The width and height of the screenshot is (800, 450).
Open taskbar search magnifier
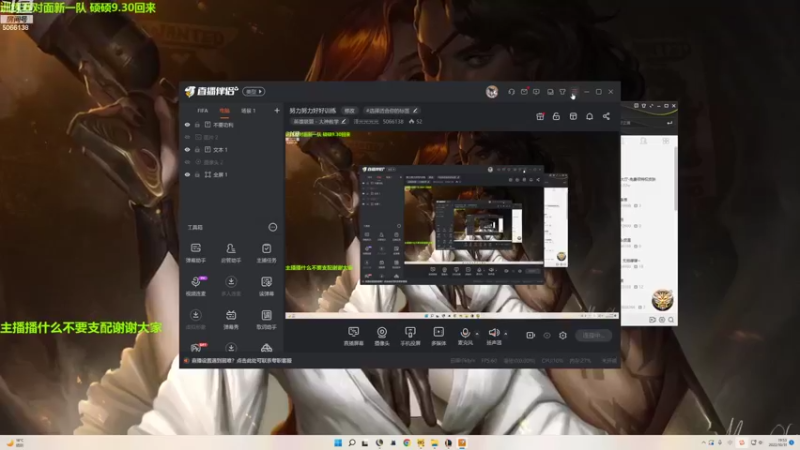(352, 443)
